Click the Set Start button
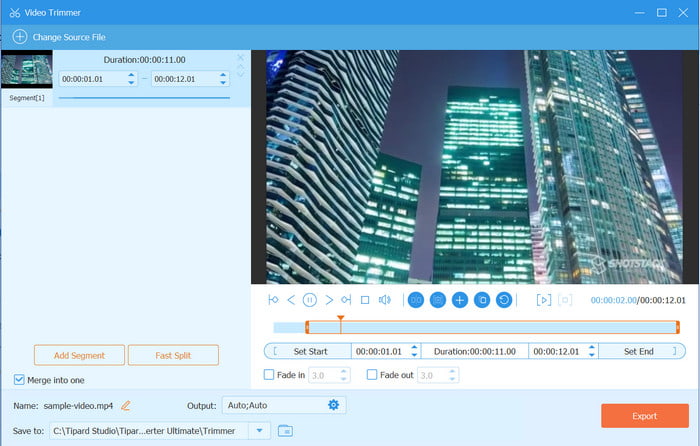This screenshot has width=700, height=446. pyautogui.click(x=310, y=351)
